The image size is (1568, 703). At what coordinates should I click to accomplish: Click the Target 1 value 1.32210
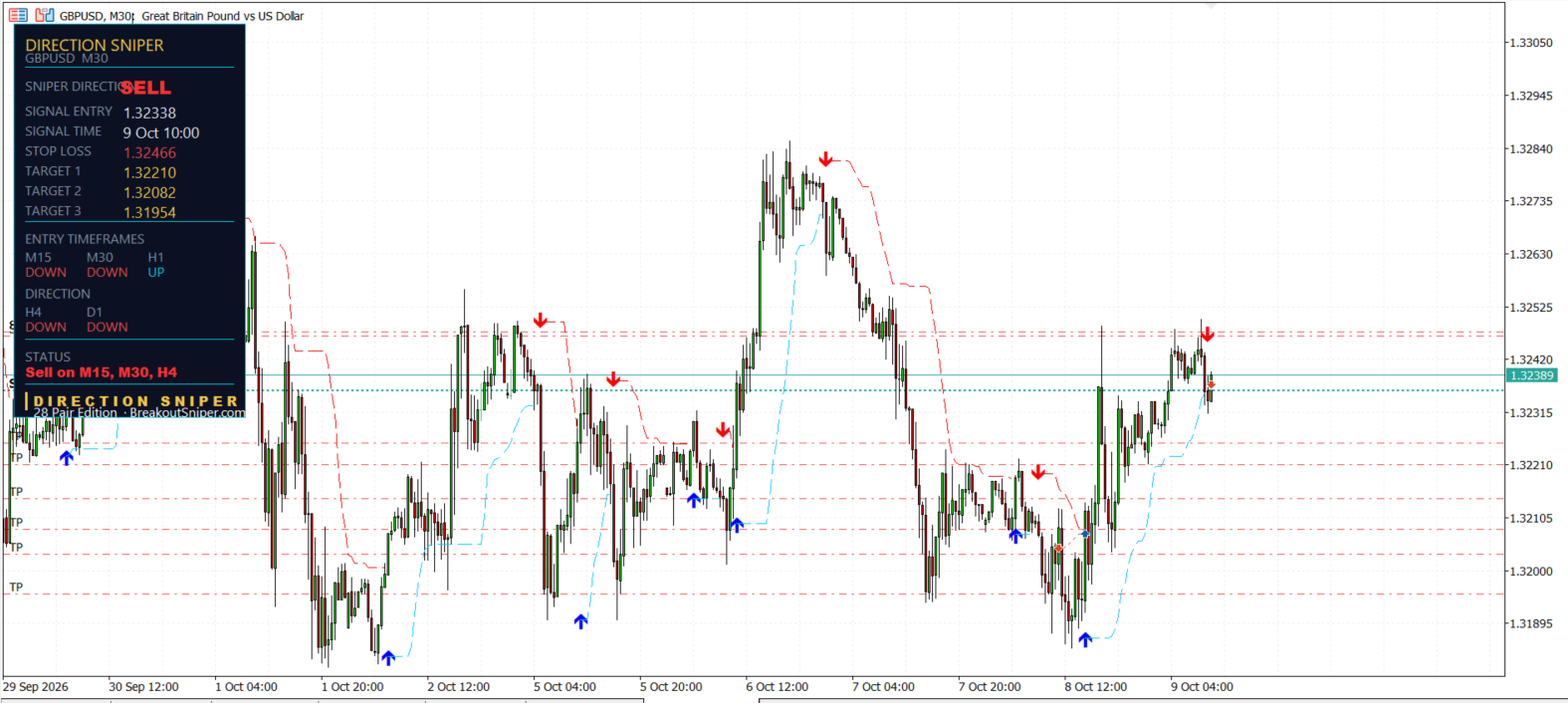(149, 172)
